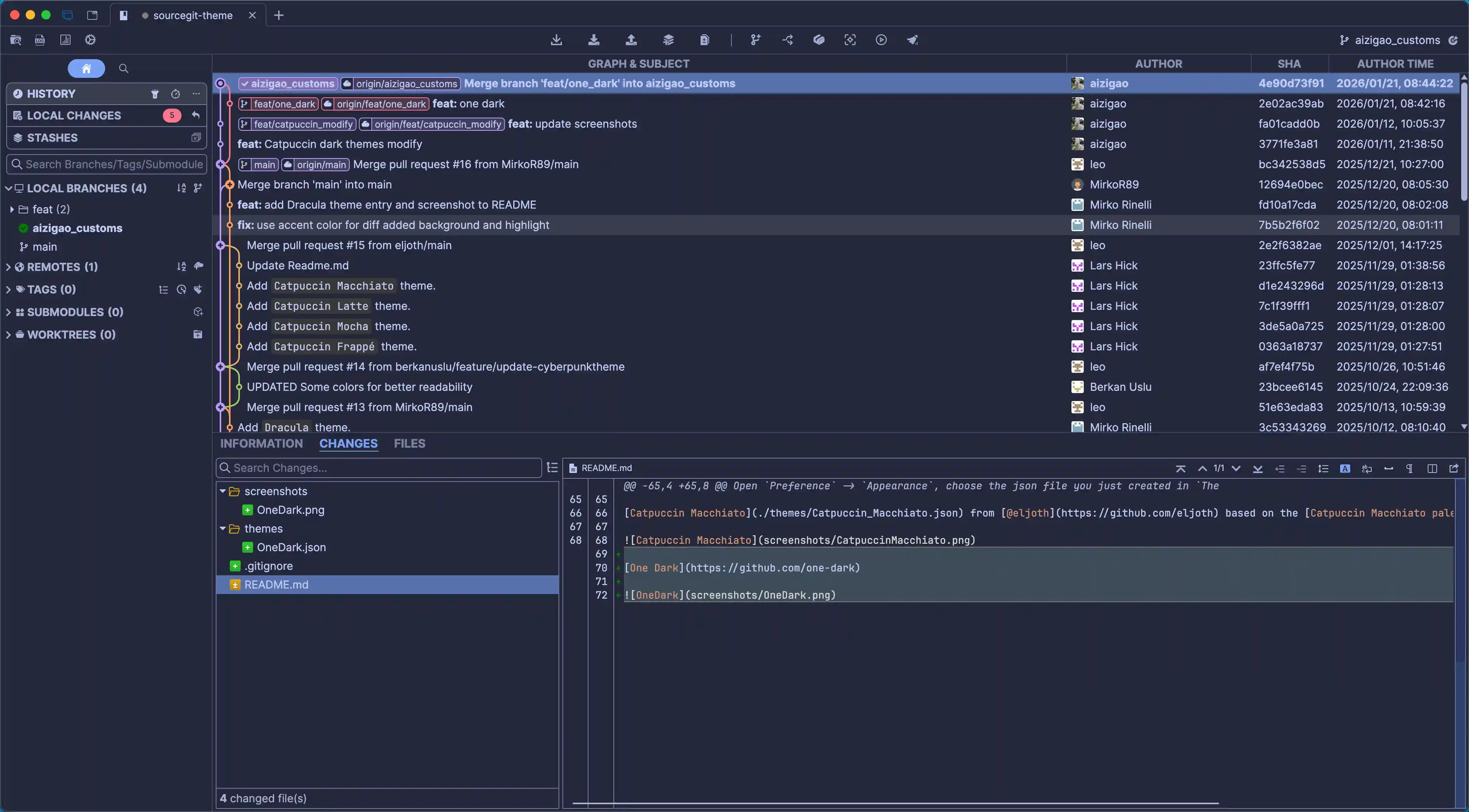This screenshot has height=812, width=1469.
Task: Click the broom cleanup icon
Action: click(x=912, y=40)
